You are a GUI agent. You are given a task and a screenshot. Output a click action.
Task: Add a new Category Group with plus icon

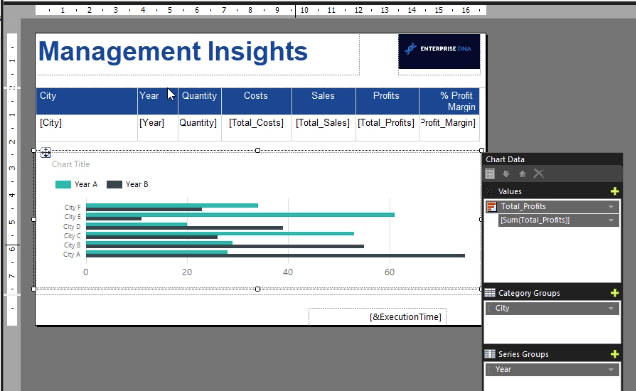click(615, 293)
